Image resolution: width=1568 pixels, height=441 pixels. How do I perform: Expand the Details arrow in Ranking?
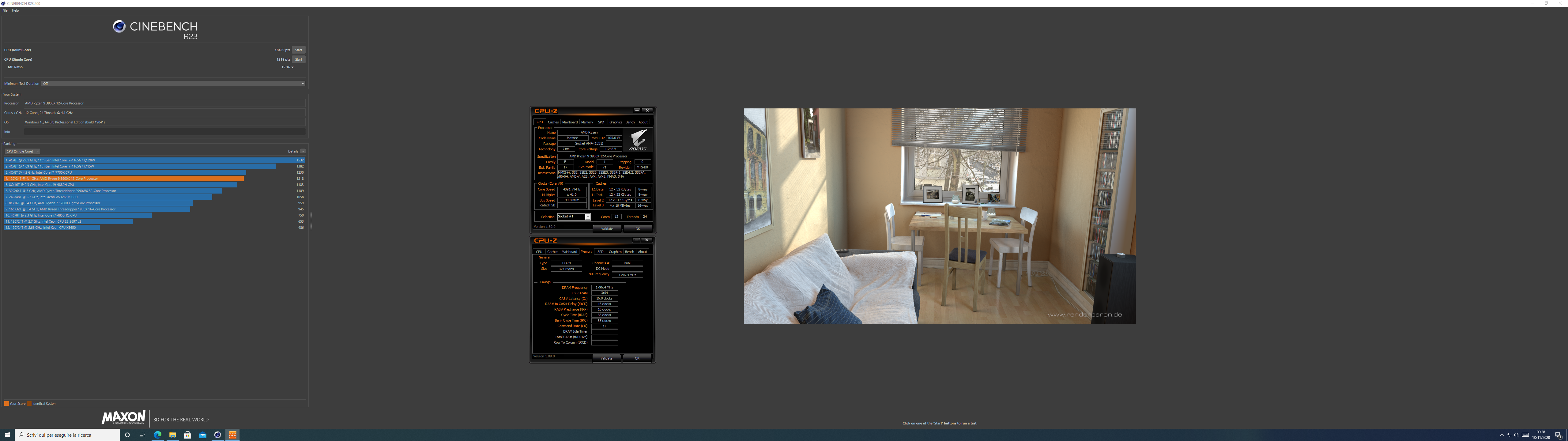[x=303, y=151]
